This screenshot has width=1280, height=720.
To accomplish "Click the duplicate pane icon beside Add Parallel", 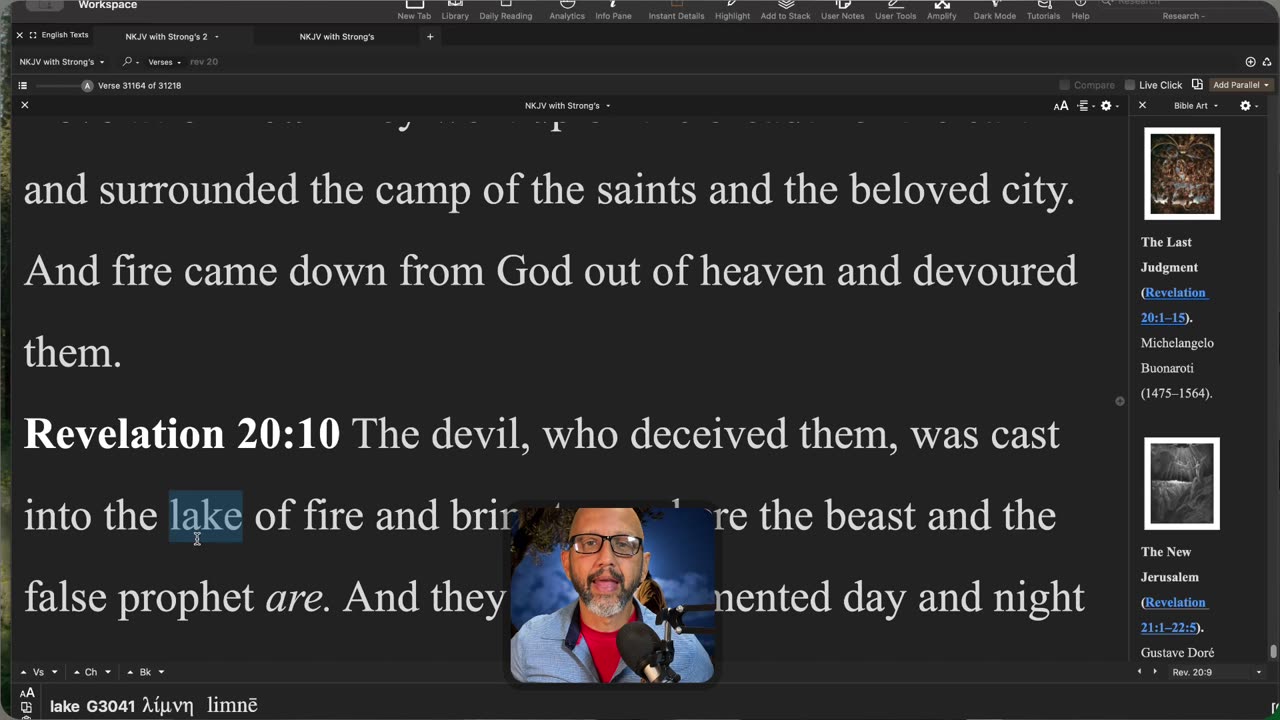I will coord(1197,85).
